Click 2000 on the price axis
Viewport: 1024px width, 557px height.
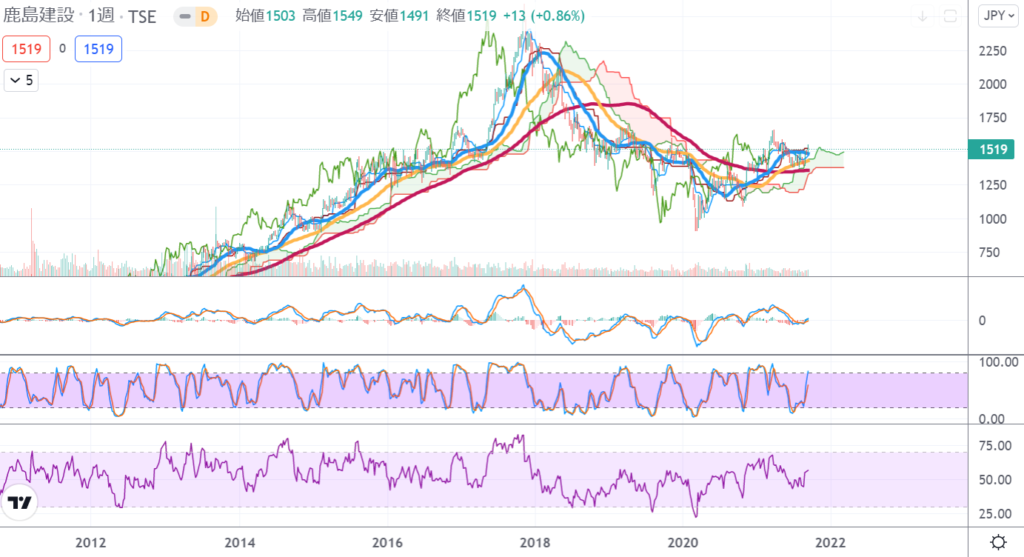993,84
